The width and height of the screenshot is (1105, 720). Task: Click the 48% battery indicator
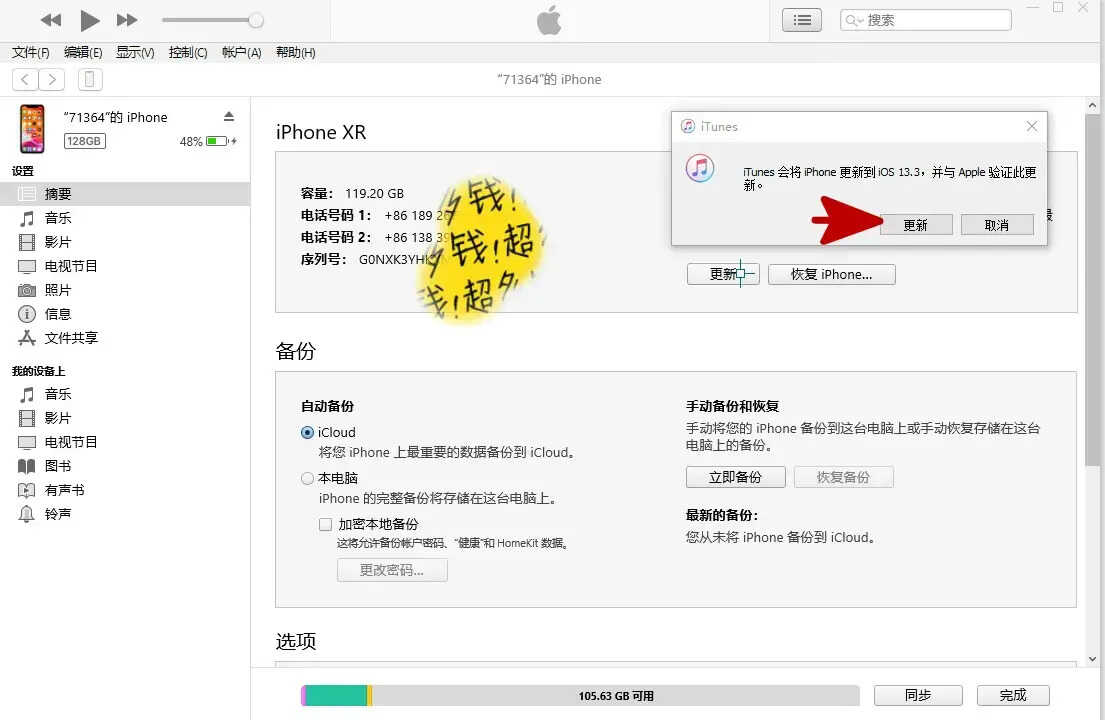(x=208, y=141)
